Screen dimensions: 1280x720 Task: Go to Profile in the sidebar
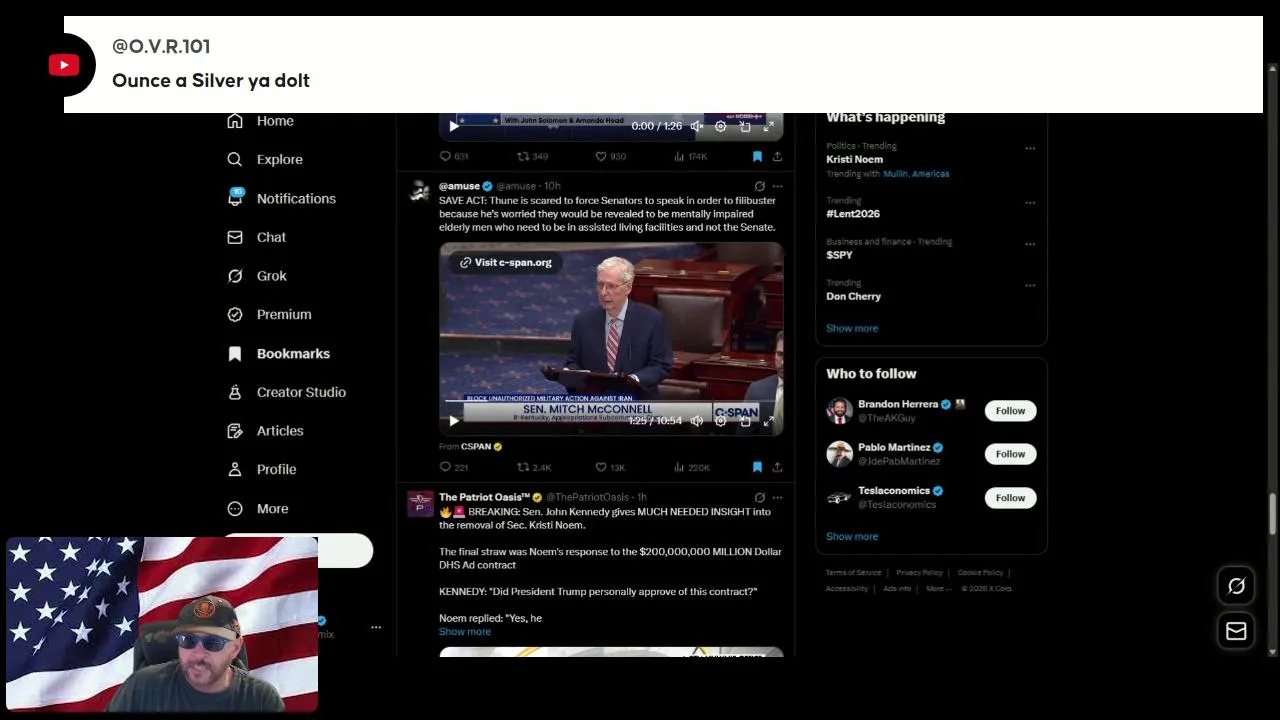[x=261, y=469]
